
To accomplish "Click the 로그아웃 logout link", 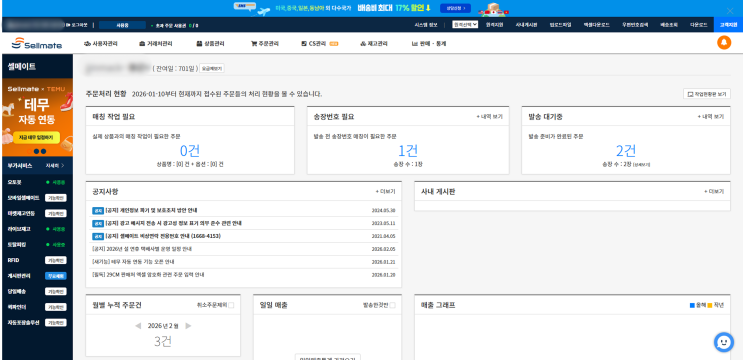I will (x=78, y=25).
